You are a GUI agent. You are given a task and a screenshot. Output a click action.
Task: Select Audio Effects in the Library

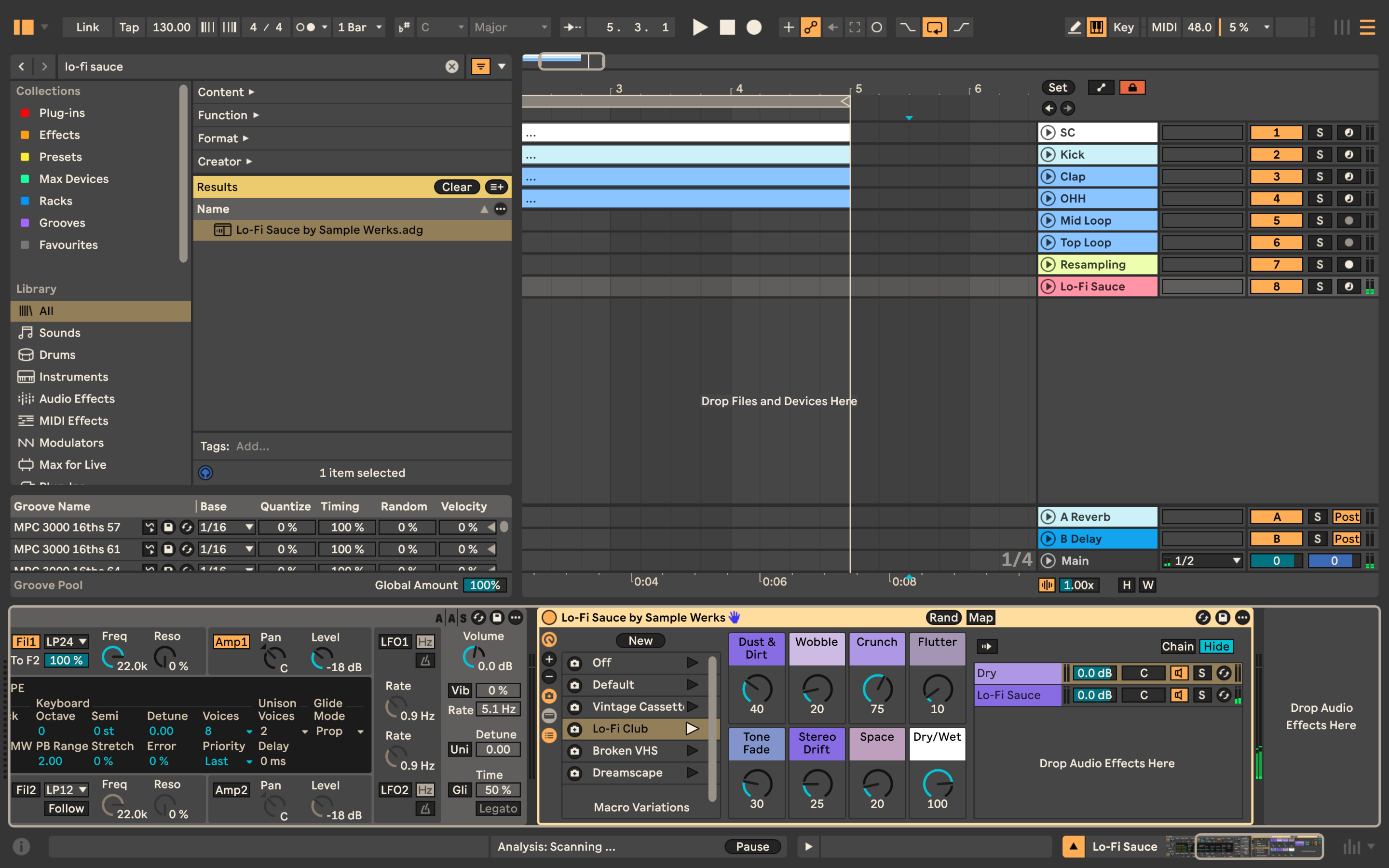coord(76,398)
